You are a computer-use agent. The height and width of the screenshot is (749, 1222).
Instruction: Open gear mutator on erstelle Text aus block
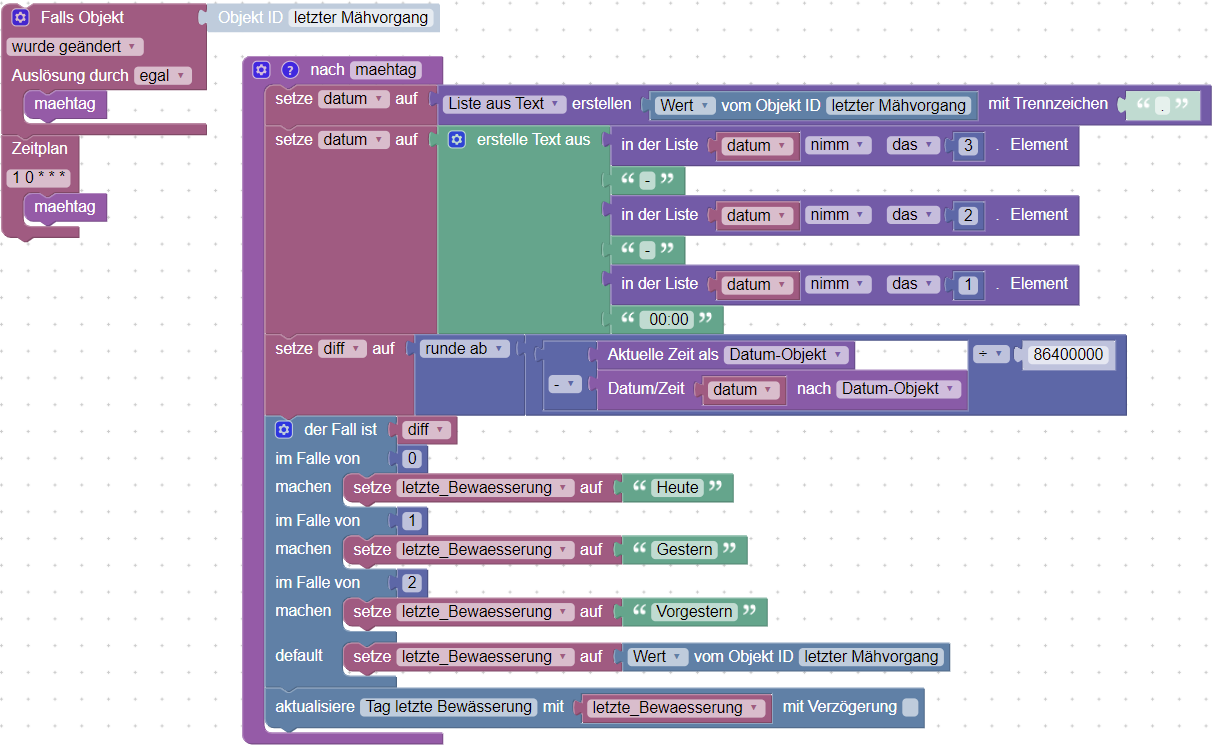(x=457, y=140)
